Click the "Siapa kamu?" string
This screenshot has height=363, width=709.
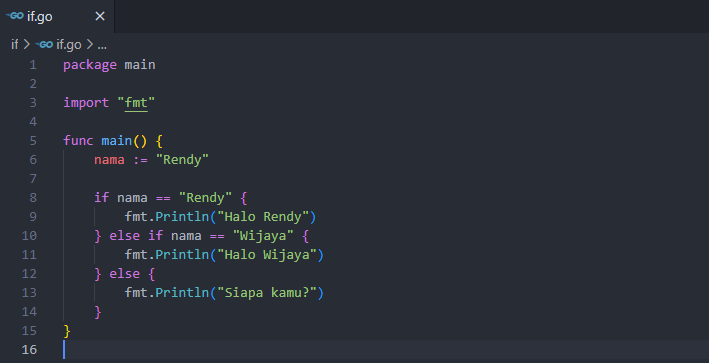[267, 292]
